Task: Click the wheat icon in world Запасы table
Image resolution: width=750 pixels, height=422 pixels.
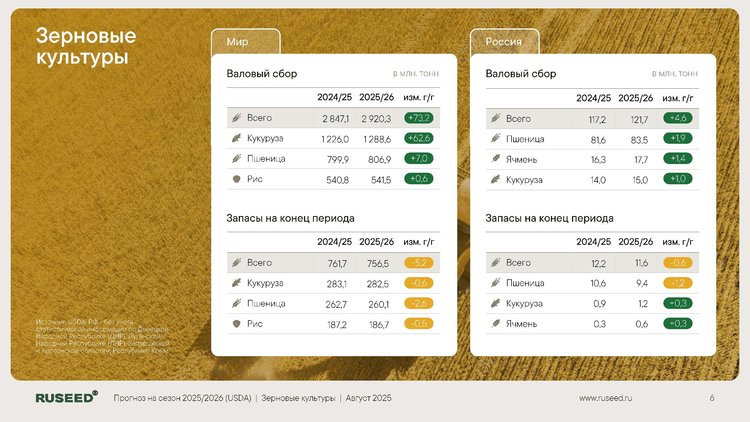Action: tap(236, 303)
